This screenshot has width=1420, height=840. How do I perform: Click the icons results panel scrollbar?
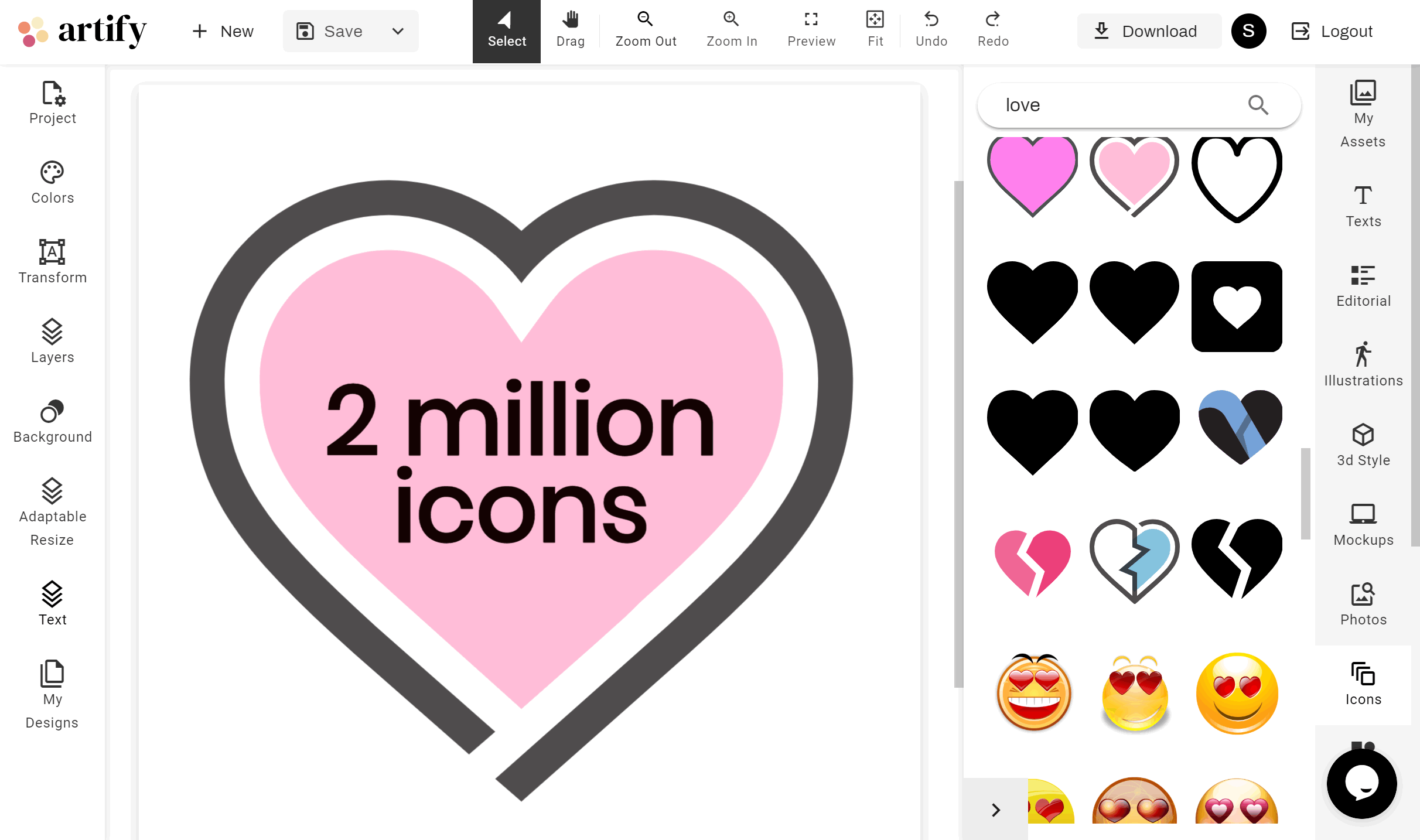point(1305,493)
